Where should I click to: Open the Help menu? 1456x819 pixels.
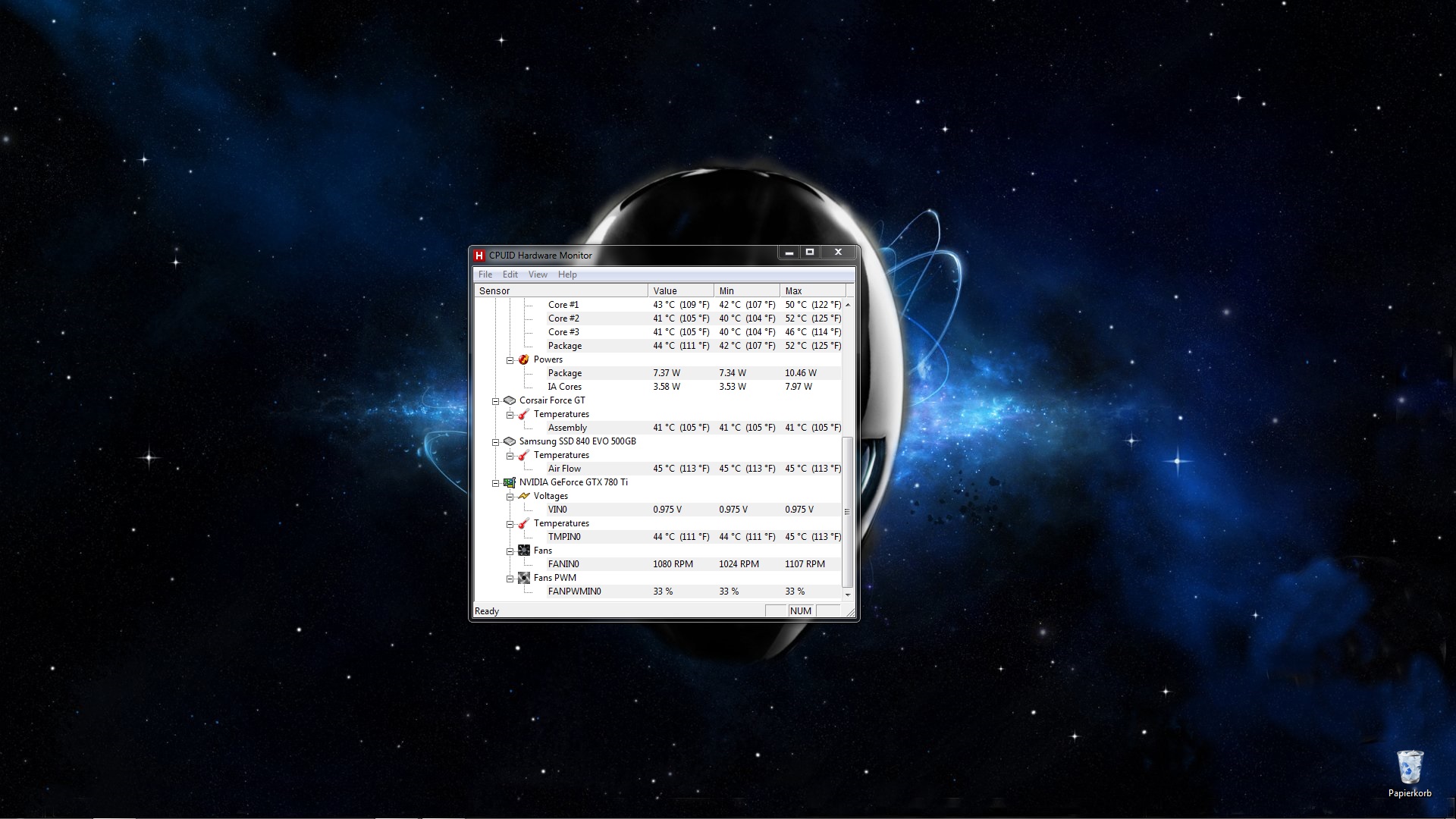pyautogui.click(x=567, y=275)
